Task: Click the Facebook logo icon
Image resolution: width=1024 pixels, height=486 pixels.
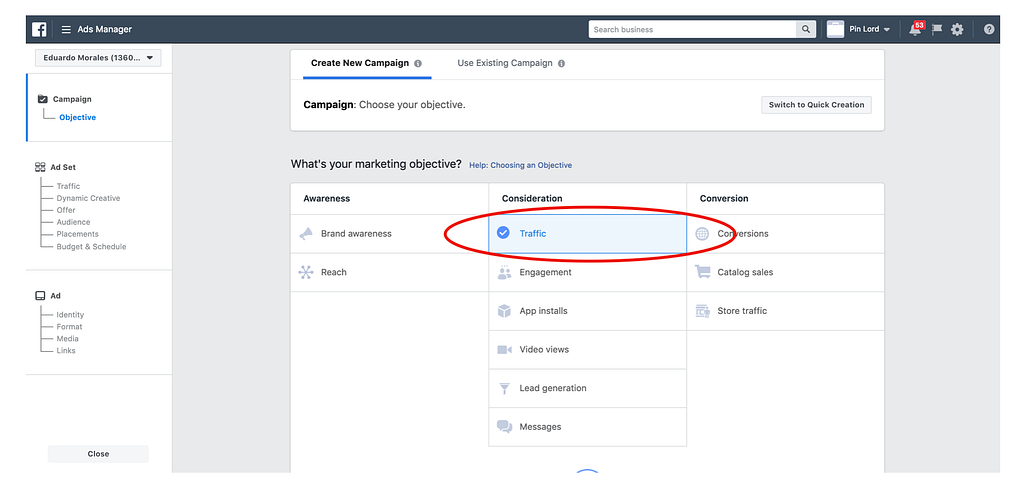Action: tap(39, 29)
